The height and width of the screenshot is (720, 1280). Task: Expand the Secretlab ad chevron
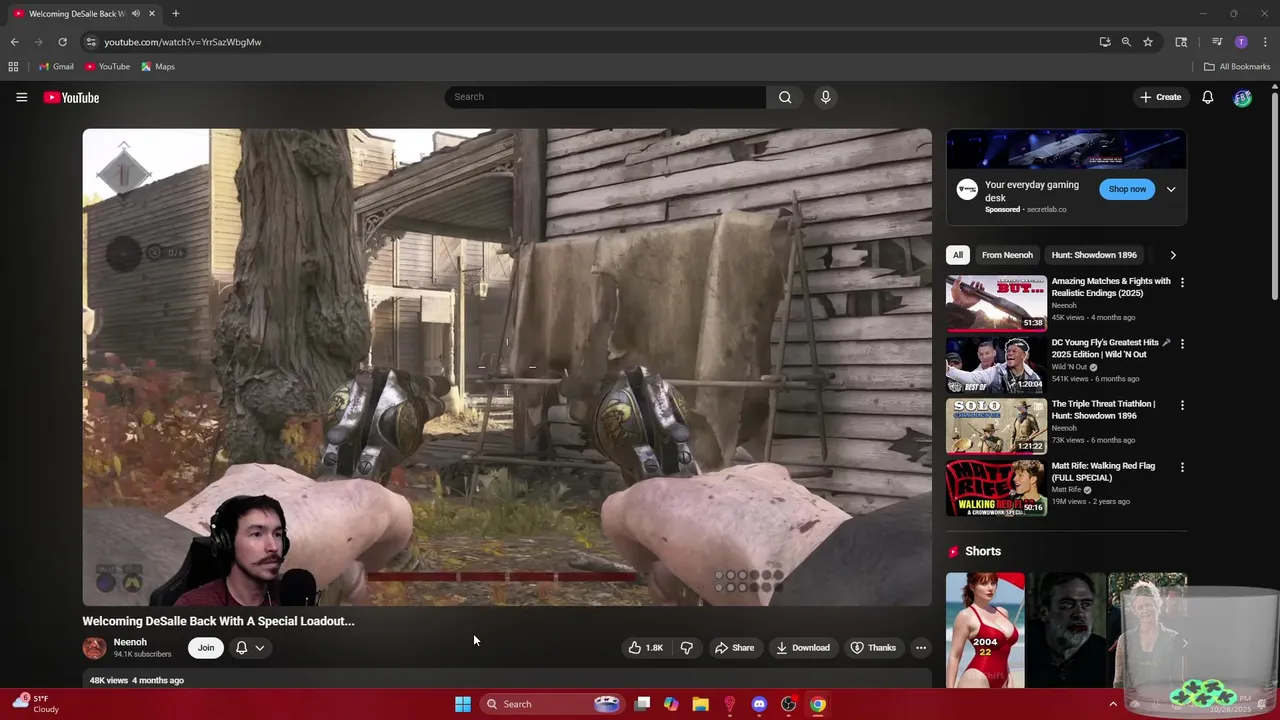pyautogui.click(x=1171, y=189)
